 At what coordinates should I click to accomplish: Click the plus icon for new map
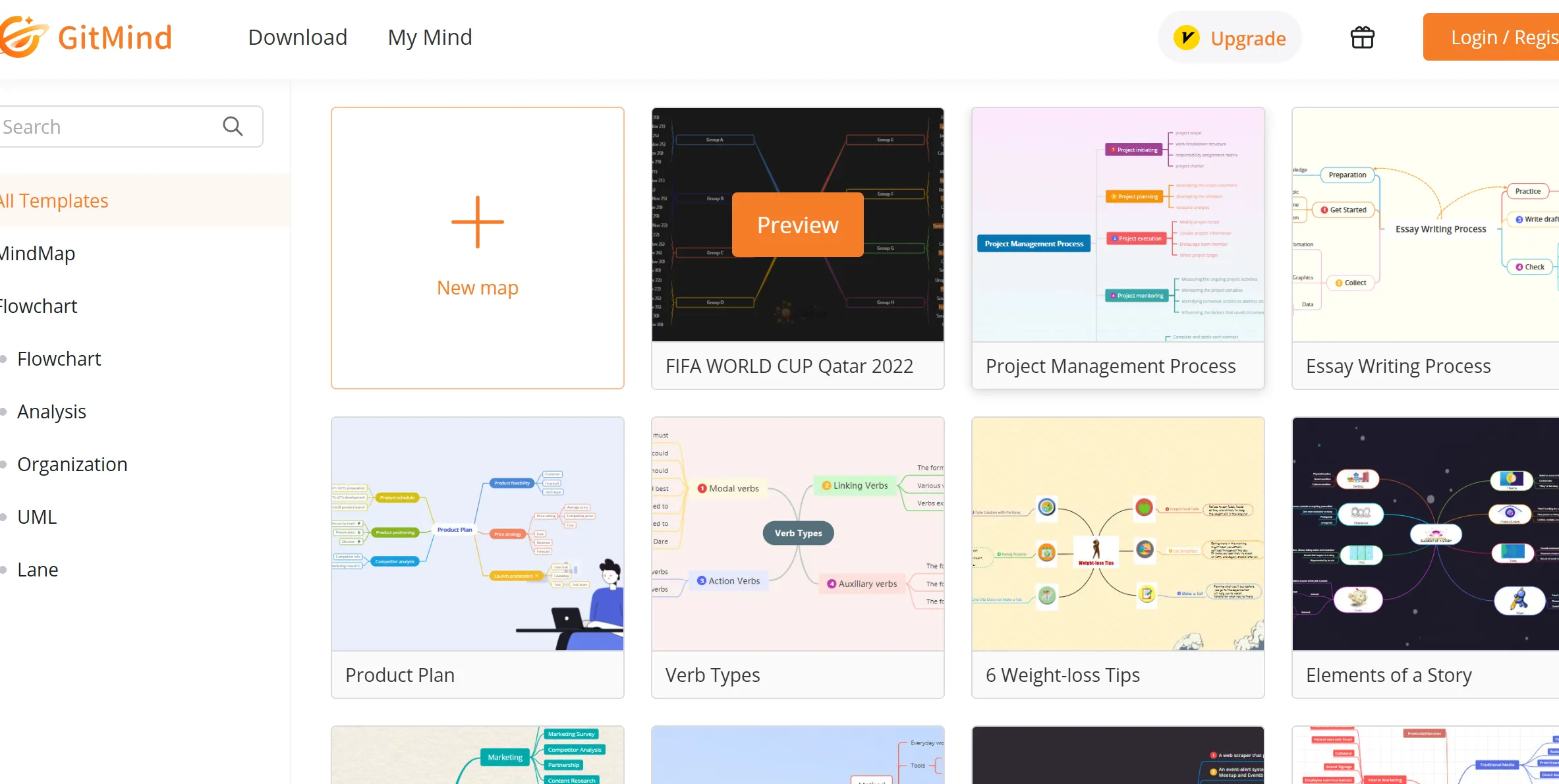coord(478,222)
